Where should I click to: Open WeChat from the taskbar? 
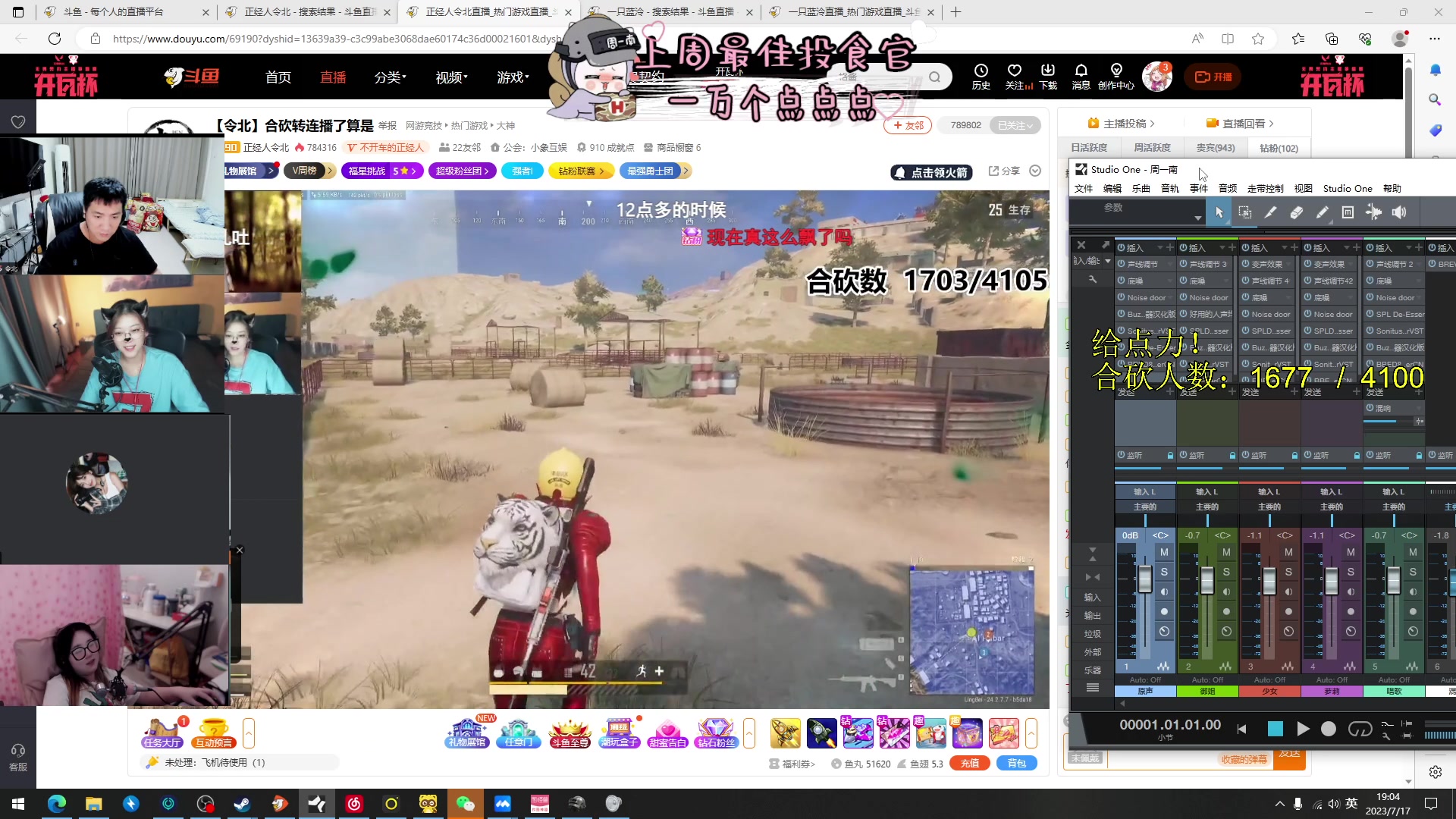(x=465, y=804)
